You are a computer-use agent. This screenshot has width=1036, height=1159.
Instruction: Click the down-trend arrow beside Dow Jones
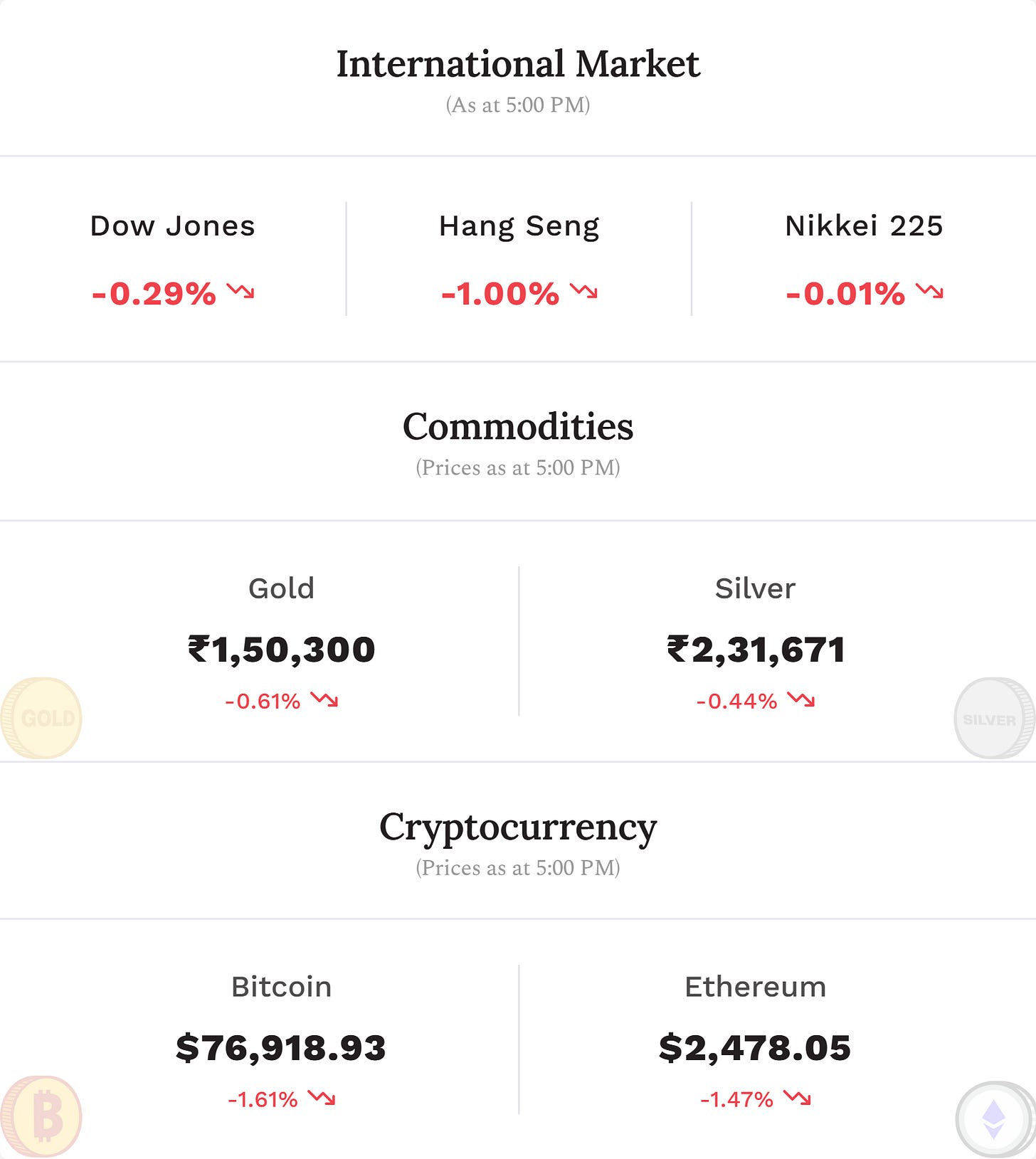pos(240,291)
